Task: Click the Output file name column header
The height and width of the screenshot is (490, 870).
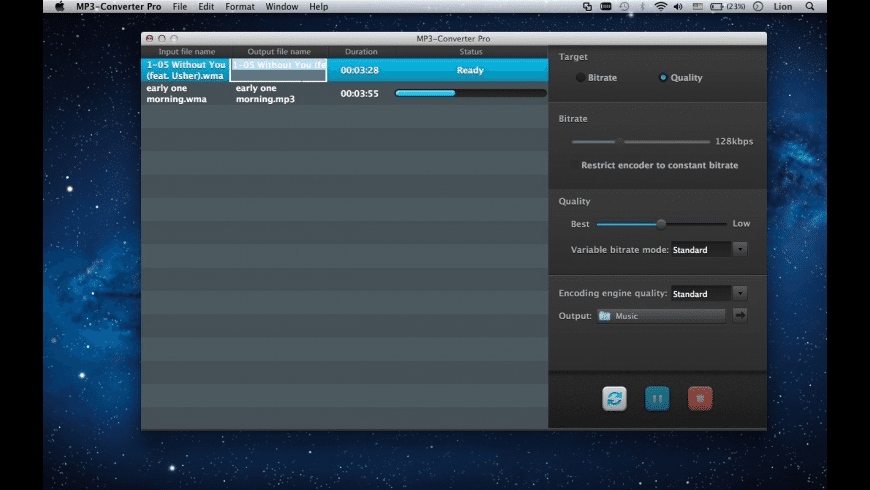Action: click(x=279, y=52)
